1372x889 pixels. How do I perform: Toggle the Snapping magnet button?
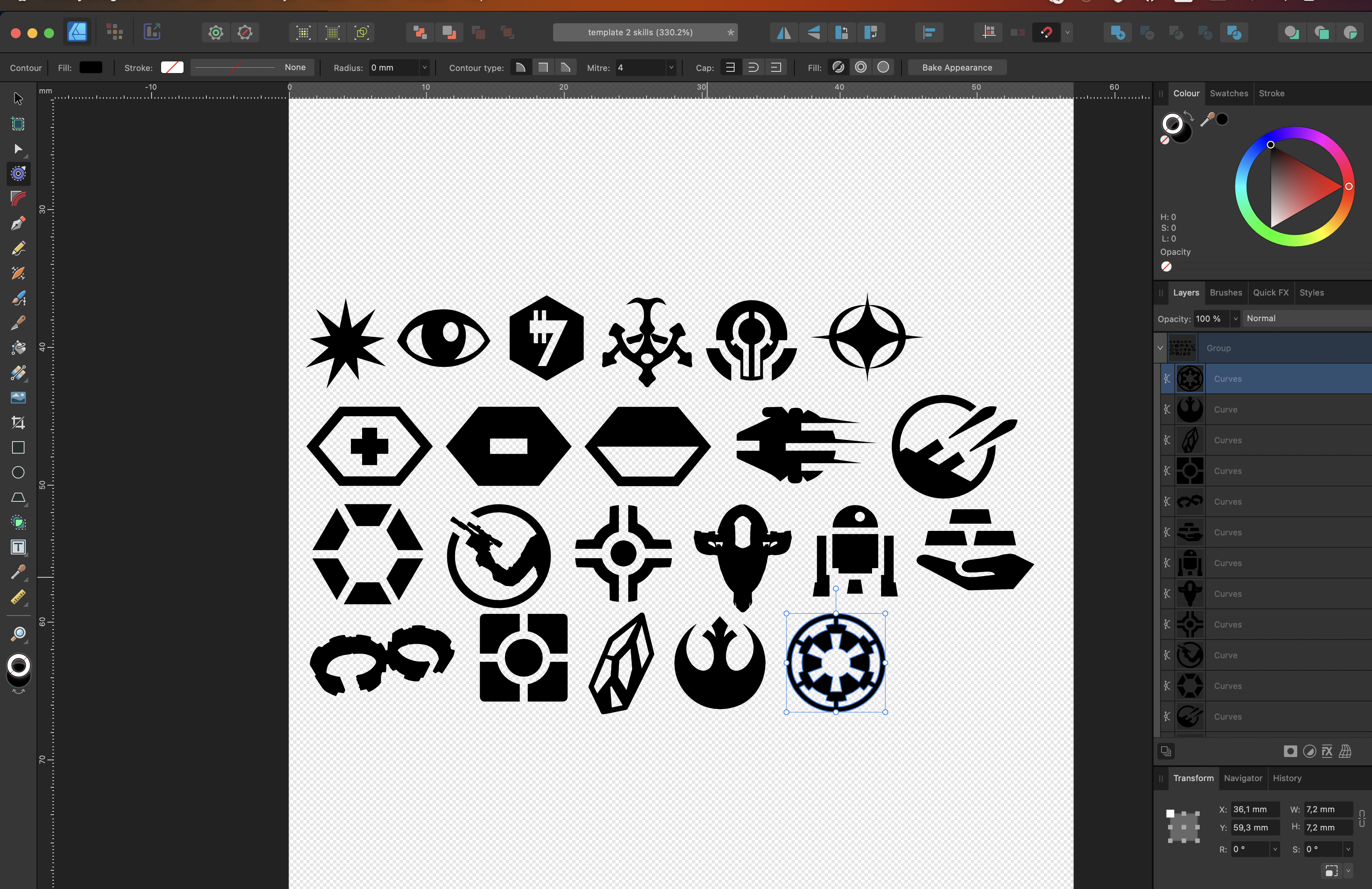tap(1046, 33)
